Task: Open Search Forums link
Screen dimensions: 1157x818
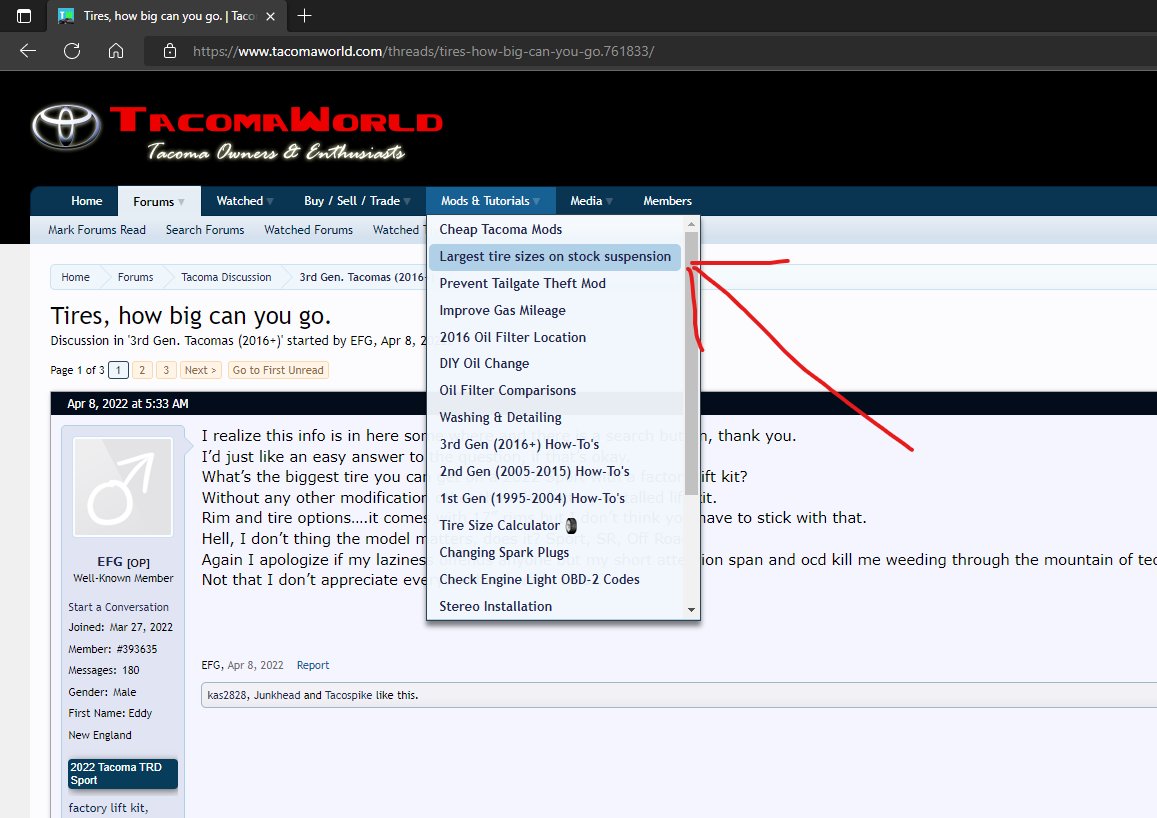Action: click(204, 229)
